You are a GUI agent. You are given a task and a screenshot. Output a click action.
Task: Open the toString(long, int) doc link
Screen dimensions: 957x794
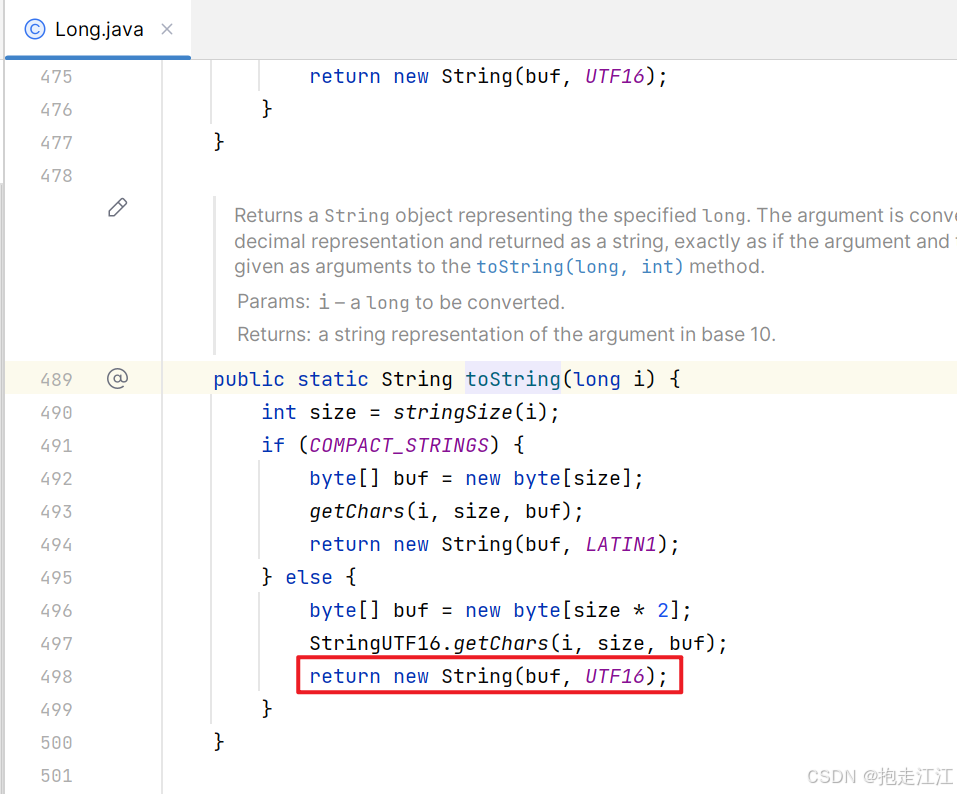579,267
